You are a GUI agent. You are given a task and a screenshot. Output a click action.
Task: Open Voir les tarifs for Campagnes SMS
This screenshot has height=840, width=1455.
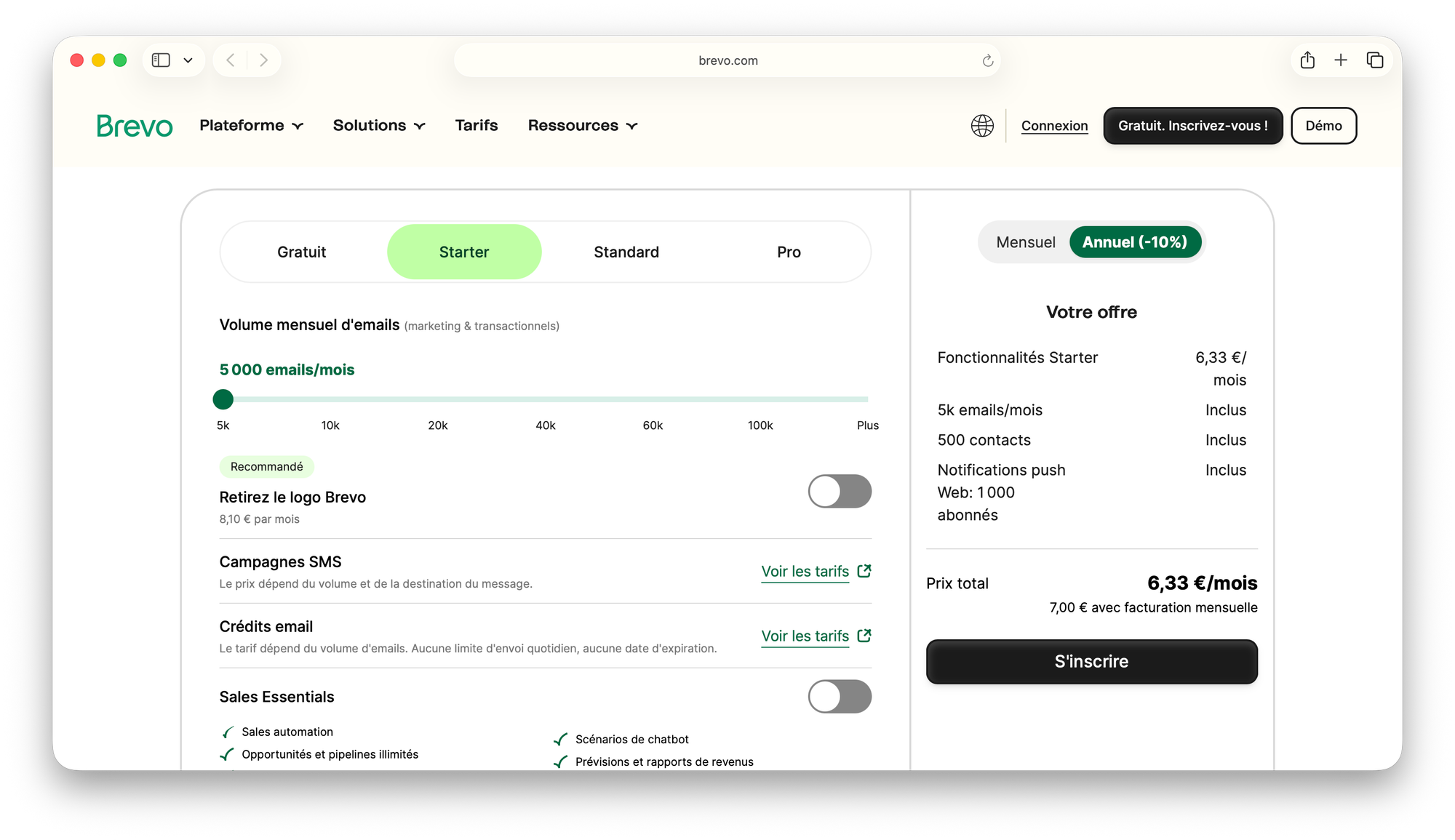[805, 572]
